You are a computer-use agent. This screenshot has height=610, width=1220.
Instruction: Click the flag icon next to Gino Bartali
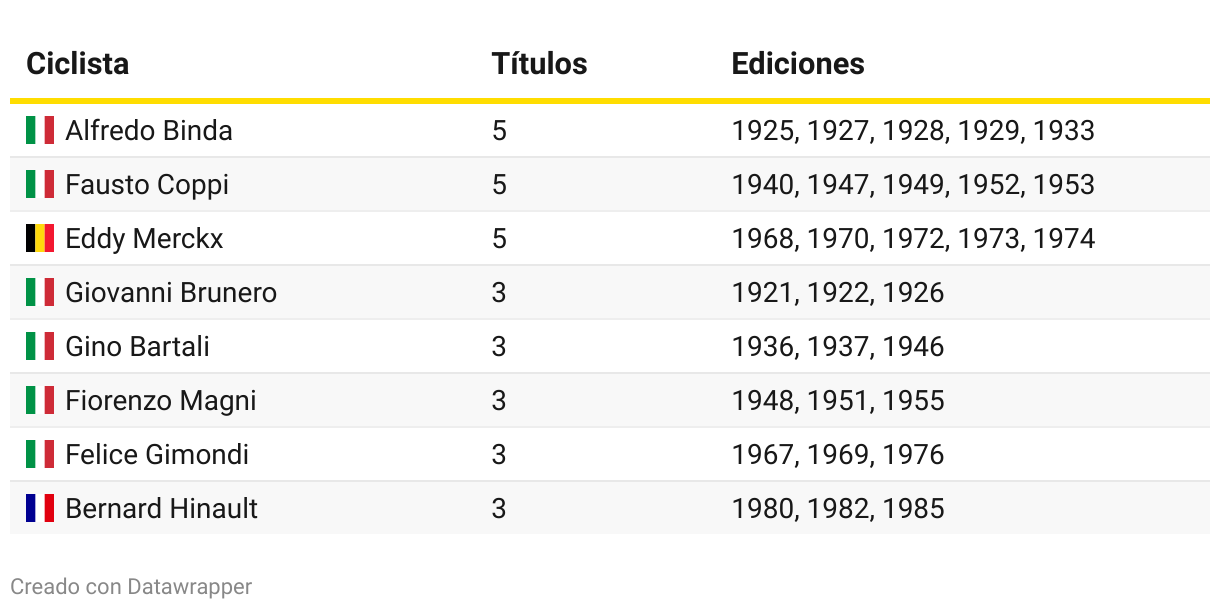coord(40,346)
